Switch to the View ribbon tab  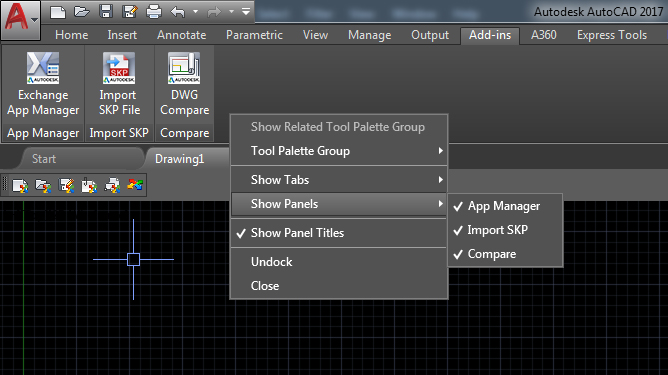(x=315, y=35)
